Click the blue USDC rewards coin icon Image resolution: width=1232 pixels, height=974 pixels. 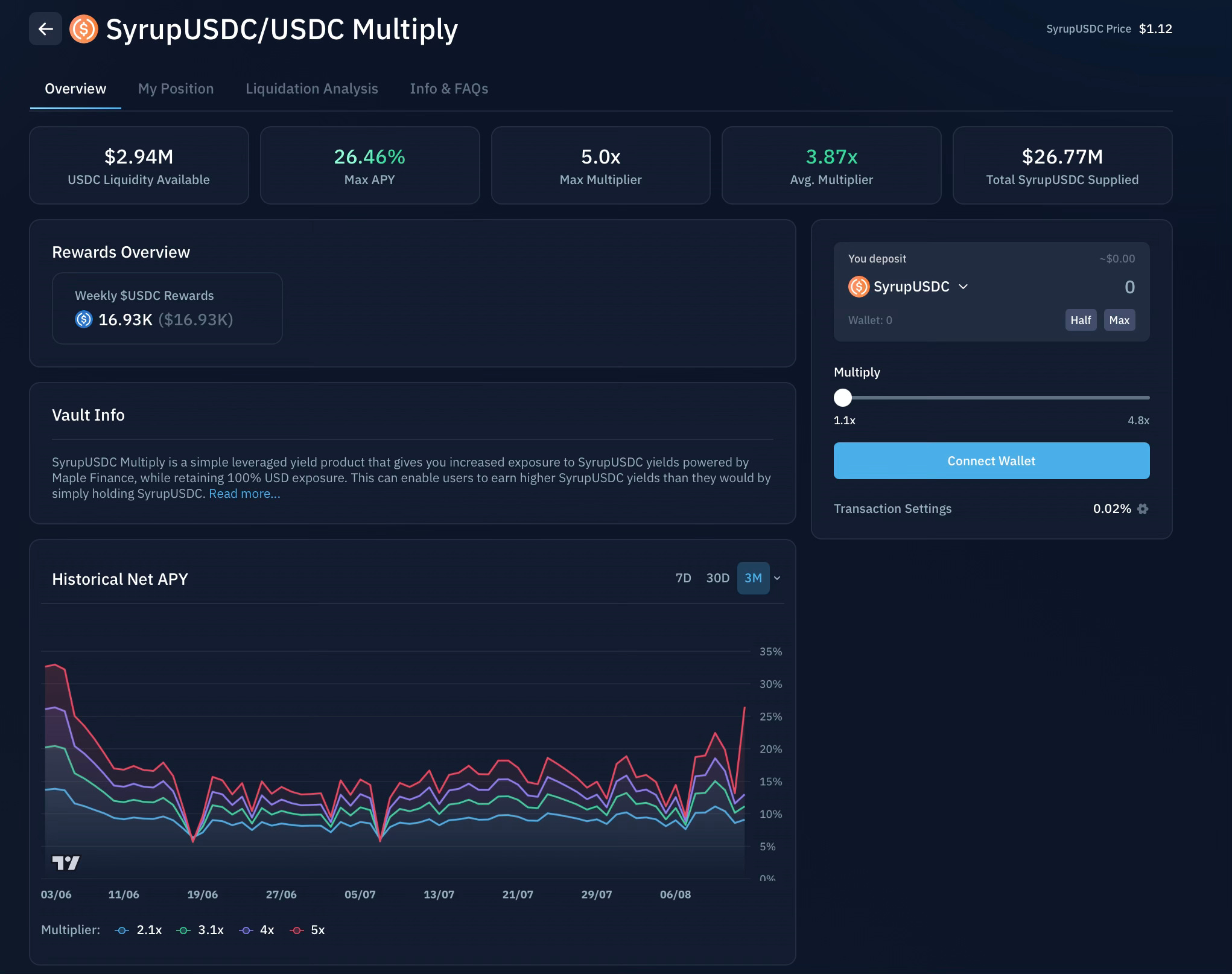click(84, 319)
